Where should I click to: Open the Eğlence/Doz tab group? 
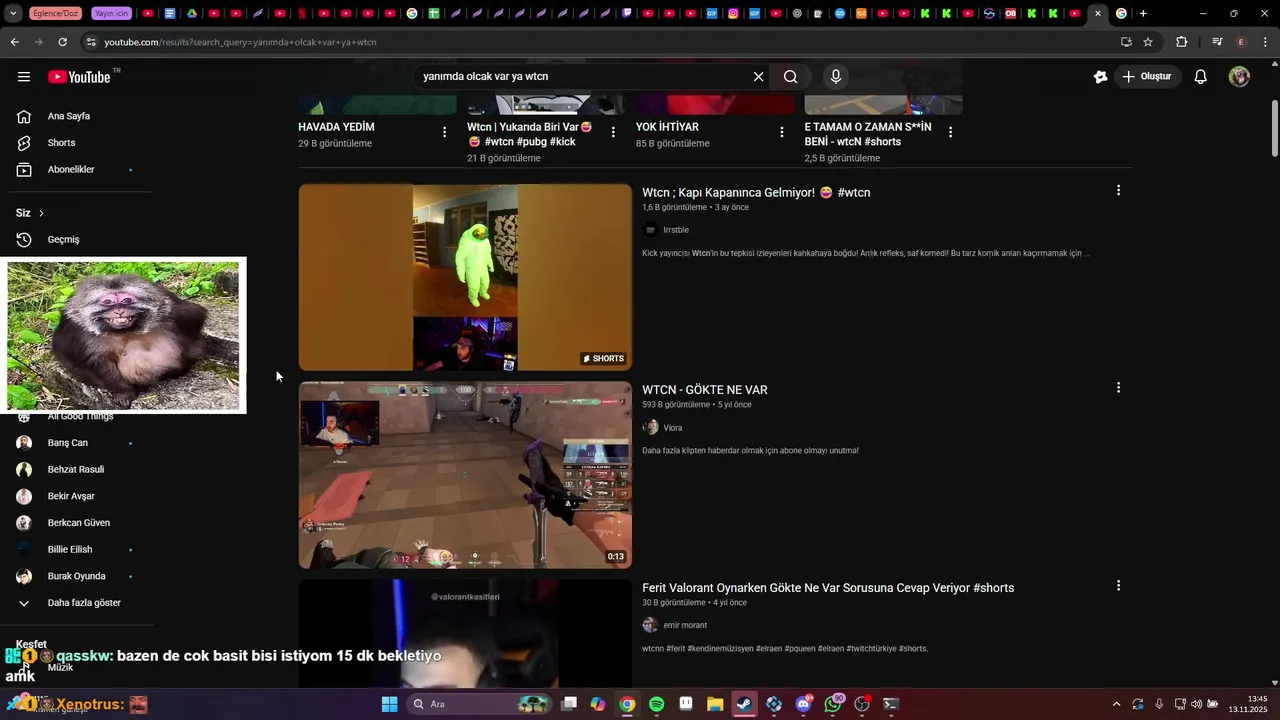pos(56,14)
